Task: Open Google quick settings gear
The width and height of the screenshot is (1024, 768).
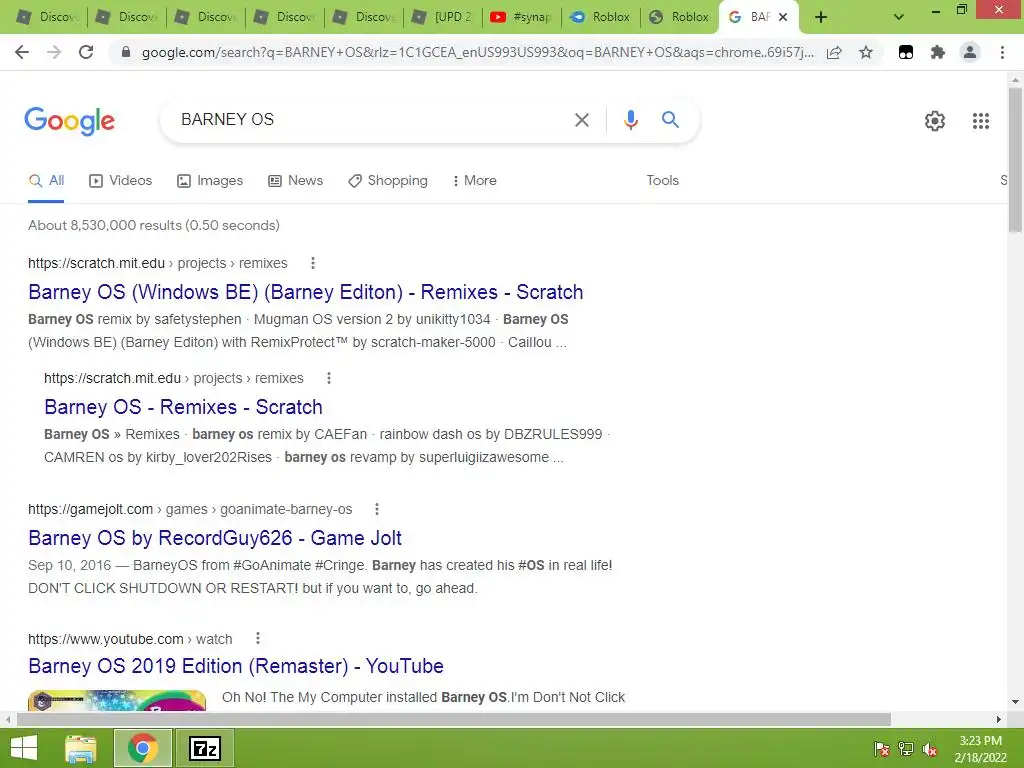Action: click(x=935, y=121)
